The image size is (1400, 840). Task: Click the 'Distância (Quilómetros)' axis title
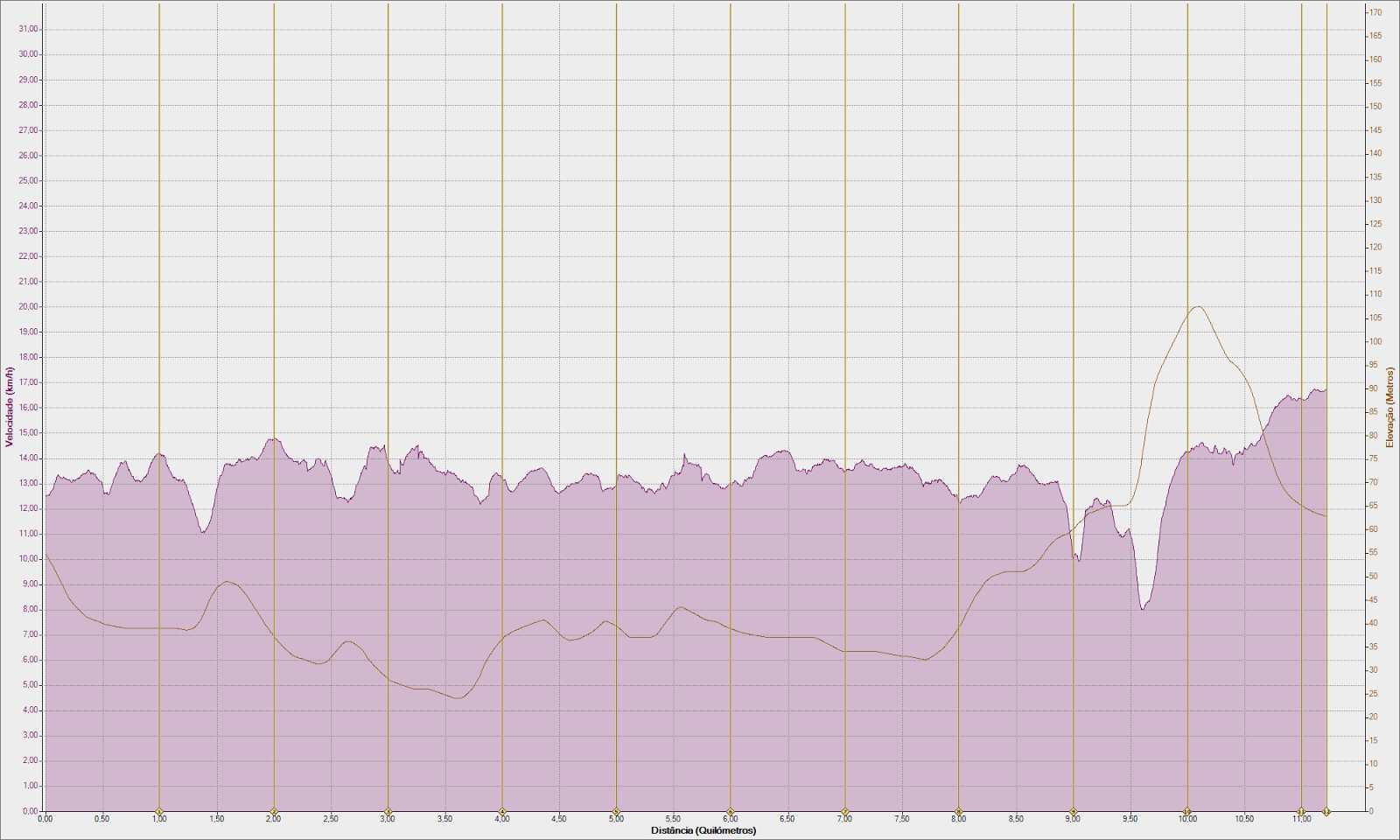click(703, 830)
